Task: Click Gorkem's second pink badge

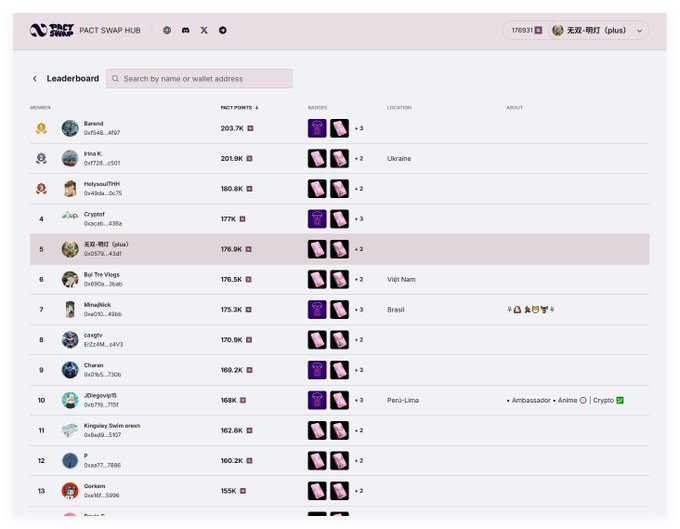Action: pyautogui.click(x=339, y=491)
